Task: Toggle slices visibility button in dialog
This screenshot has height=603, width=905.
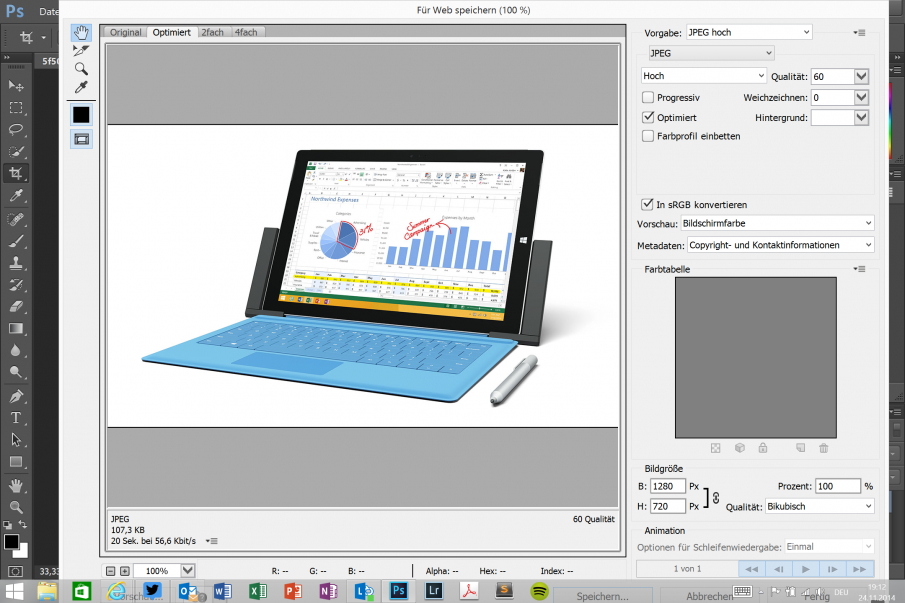Action: [x=81, y=139]
